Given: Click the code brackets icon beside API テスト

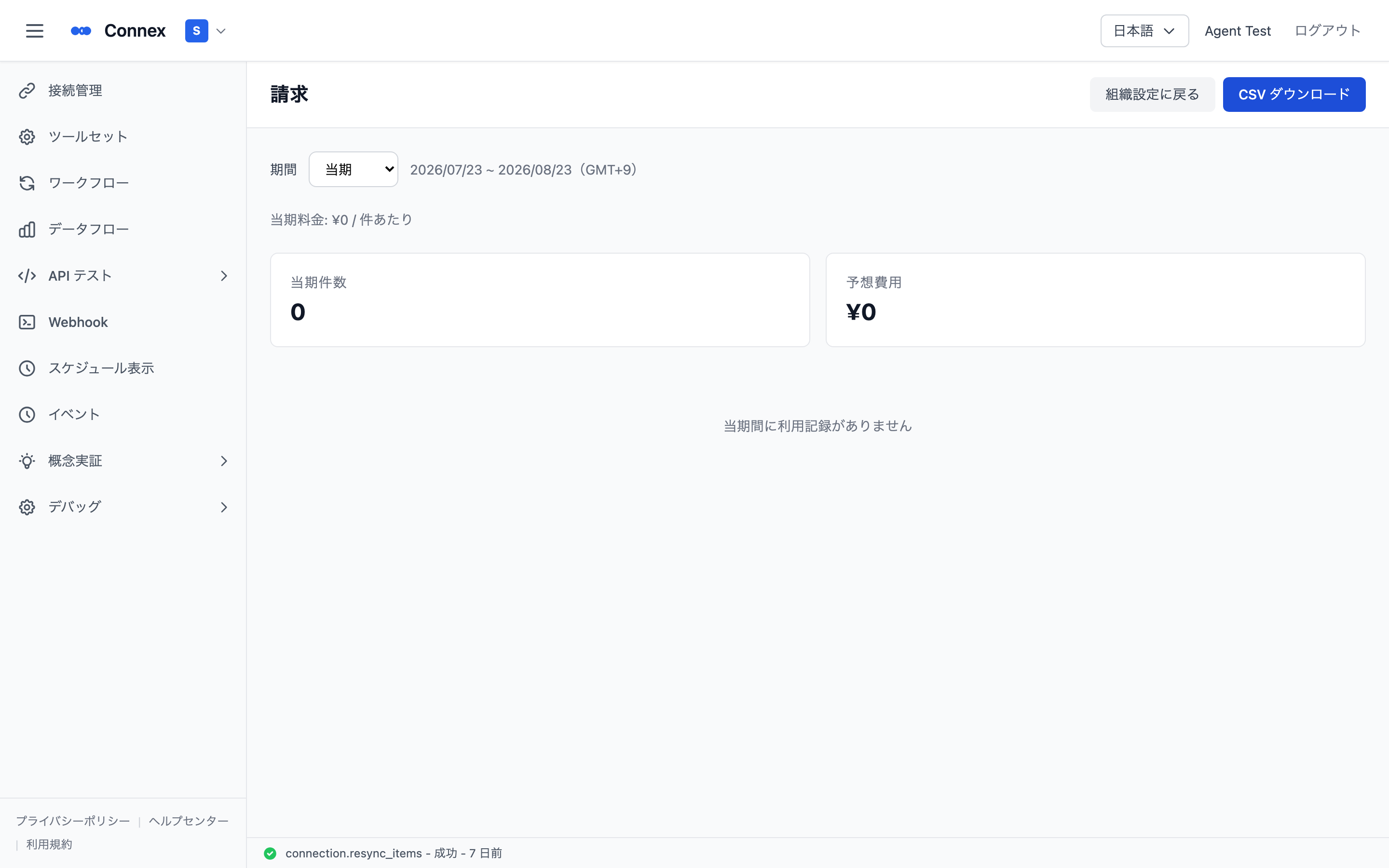Looking at the screenshot, I should 27,275.
